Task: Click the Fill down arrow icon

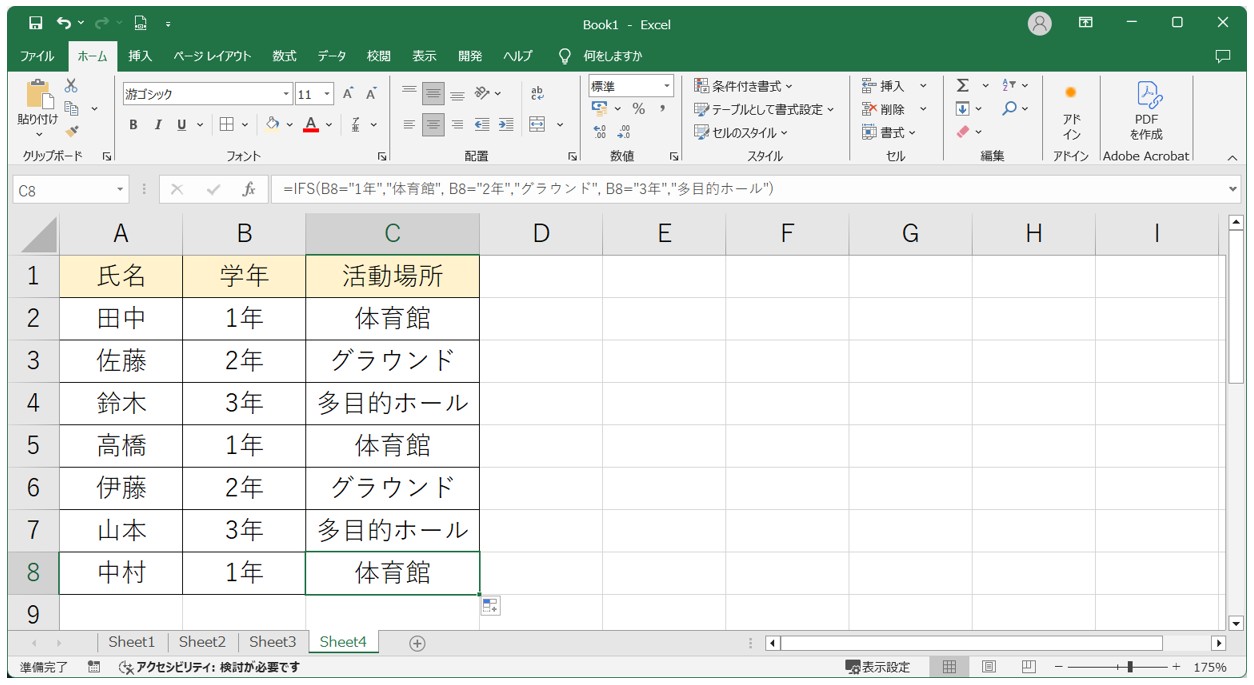Action: point(962,108)
